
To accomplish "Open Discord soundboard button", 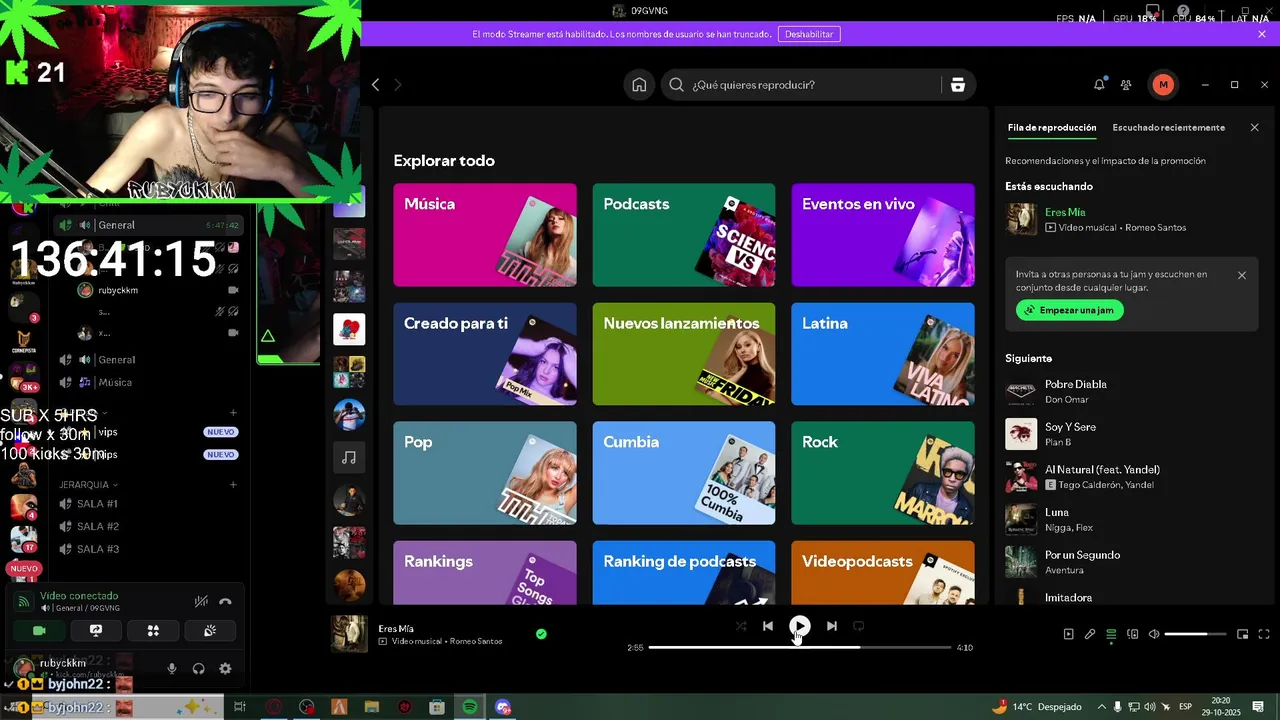I will 210,631.
